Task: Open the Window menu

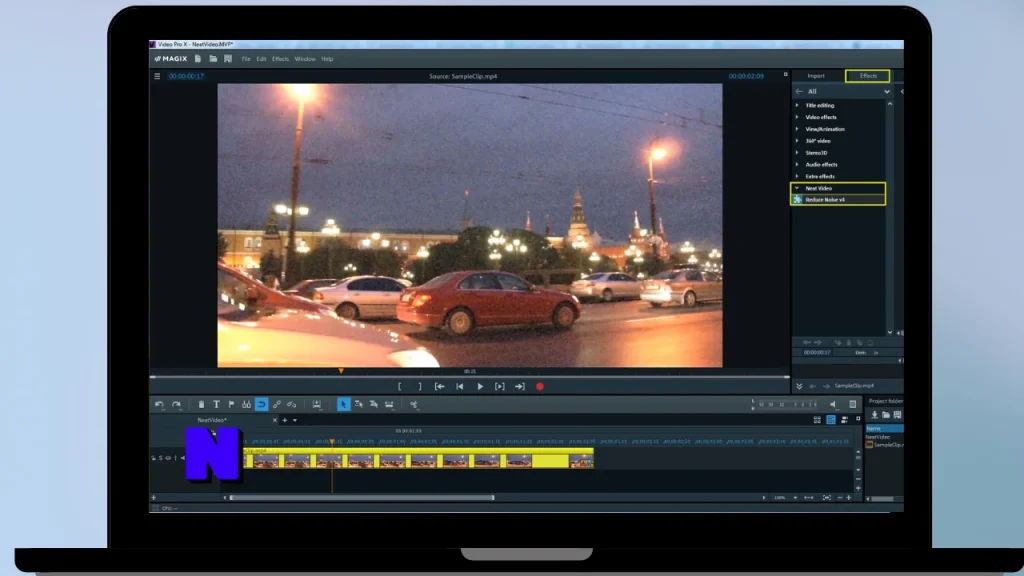Action: tap(305, 59)
